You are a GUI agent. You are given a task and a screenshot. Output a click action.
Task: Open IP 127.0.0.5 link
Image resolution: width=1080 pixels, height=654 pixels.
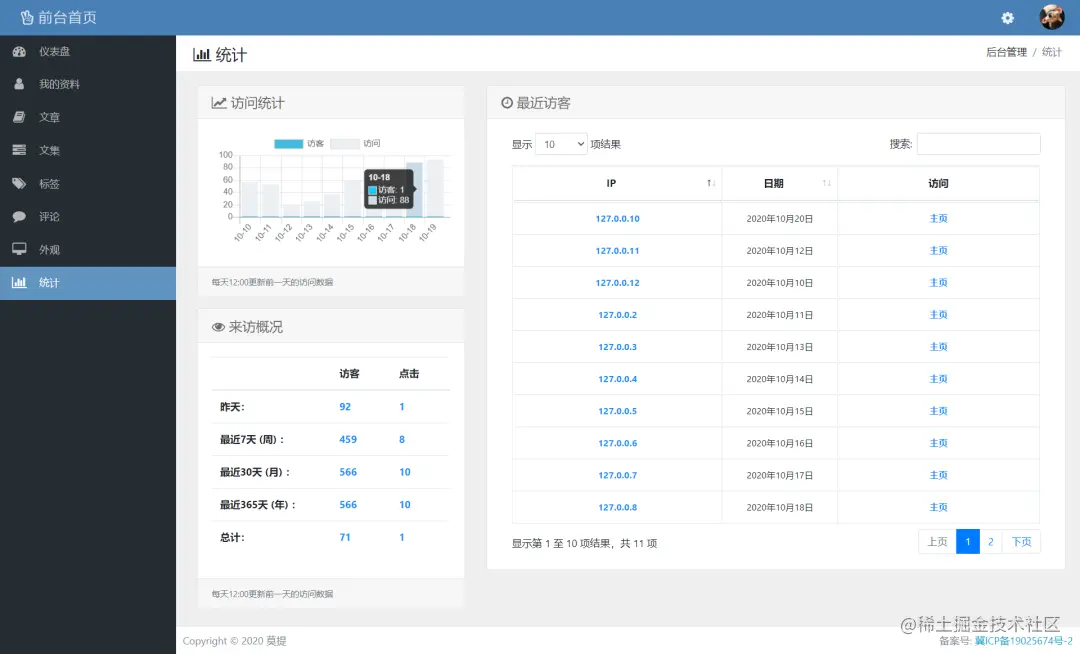[617, 411]
